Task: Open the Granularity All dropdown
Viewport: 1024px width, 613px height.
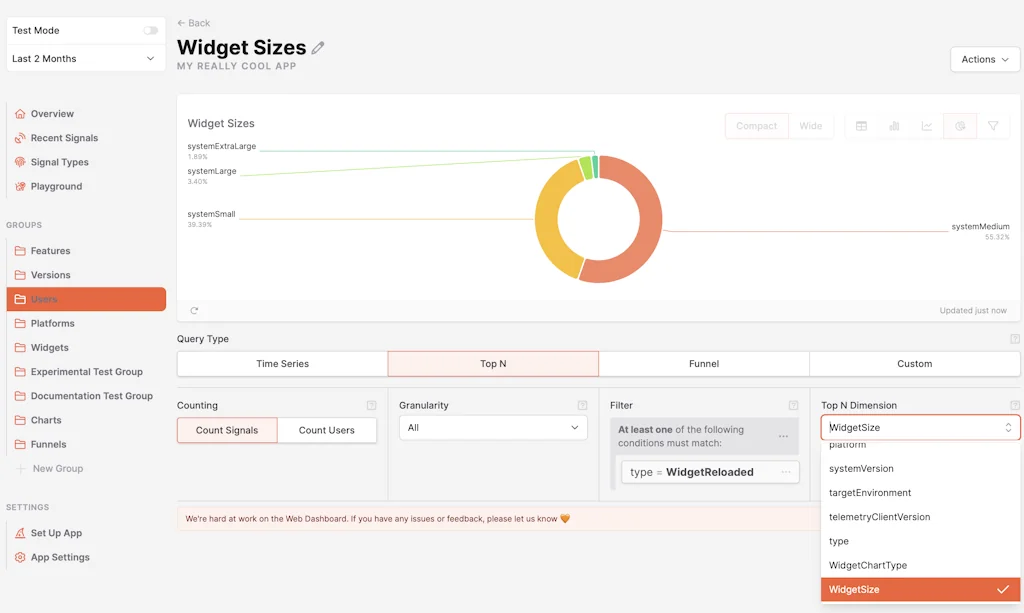Action: [x=493, y=428]
